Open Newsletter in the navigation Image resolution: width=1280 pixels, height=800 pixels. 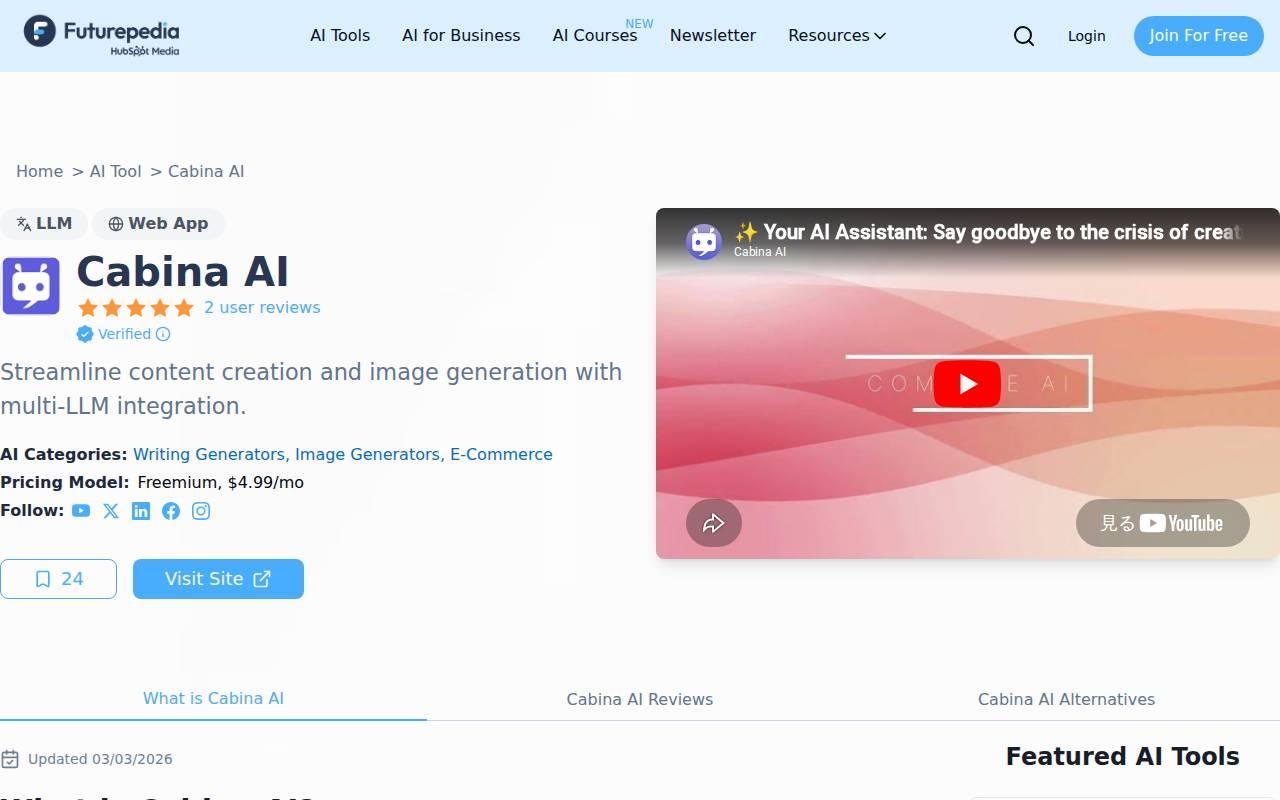713,36
